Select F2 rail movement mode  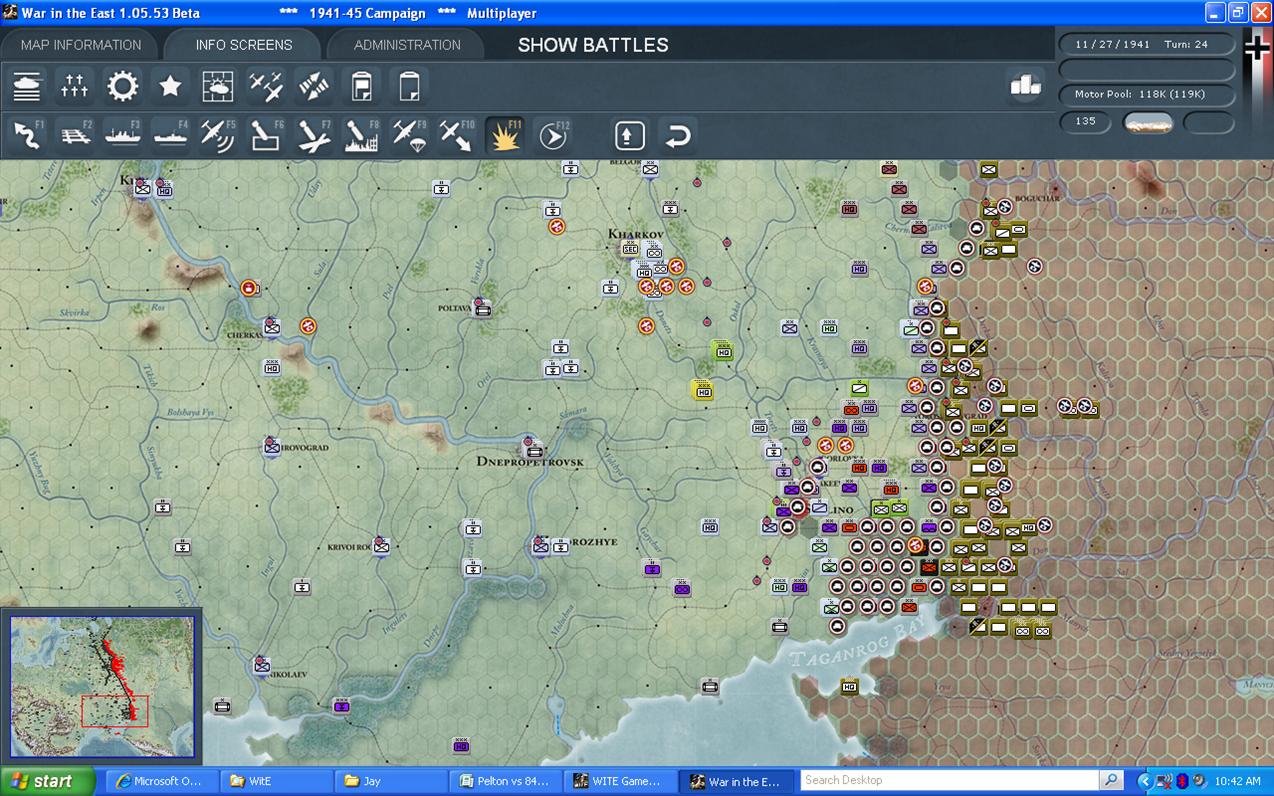[x=75, y=135]
